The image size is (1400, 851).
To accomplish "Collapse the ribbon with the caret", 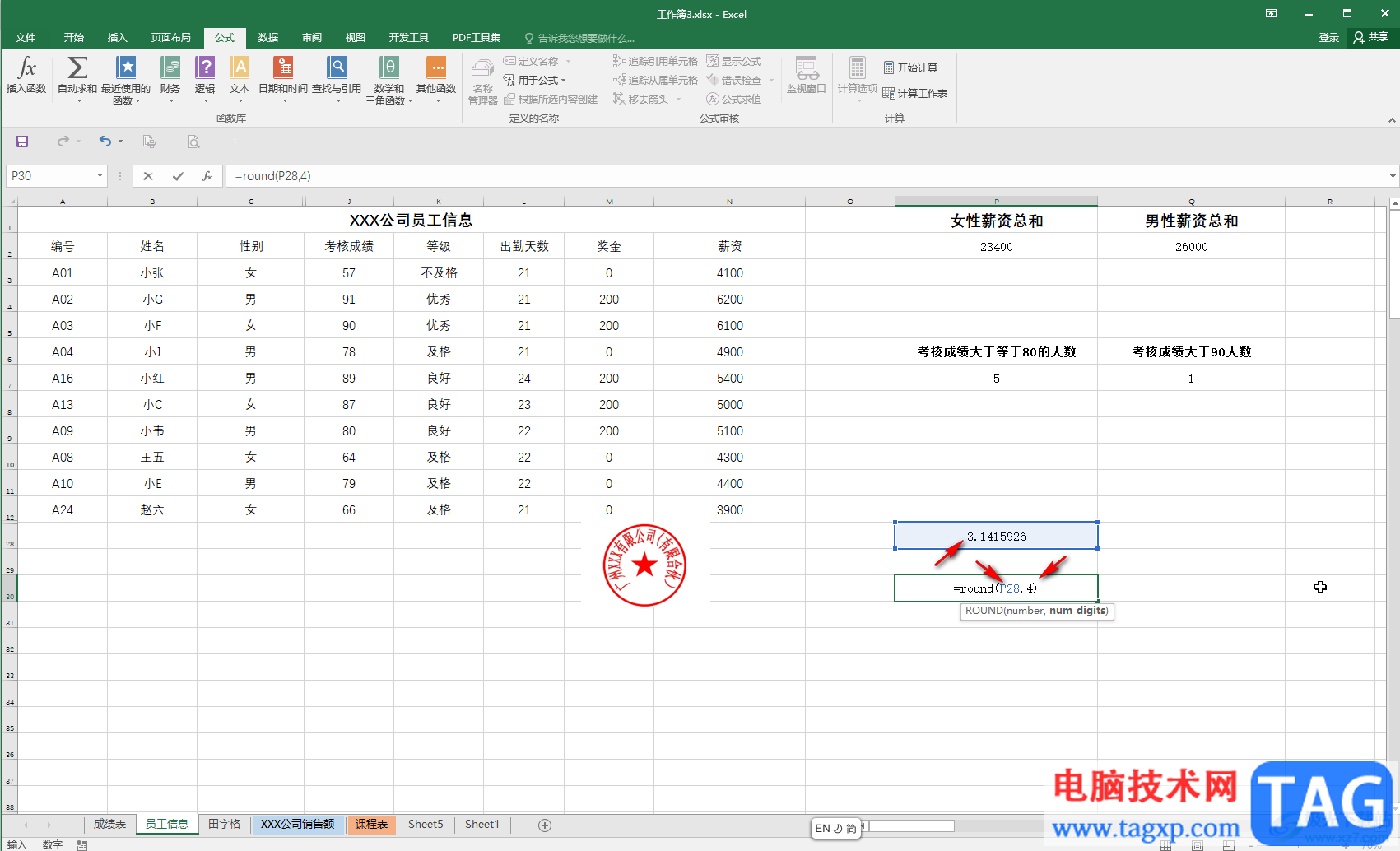I will [x=1392, y=120].
